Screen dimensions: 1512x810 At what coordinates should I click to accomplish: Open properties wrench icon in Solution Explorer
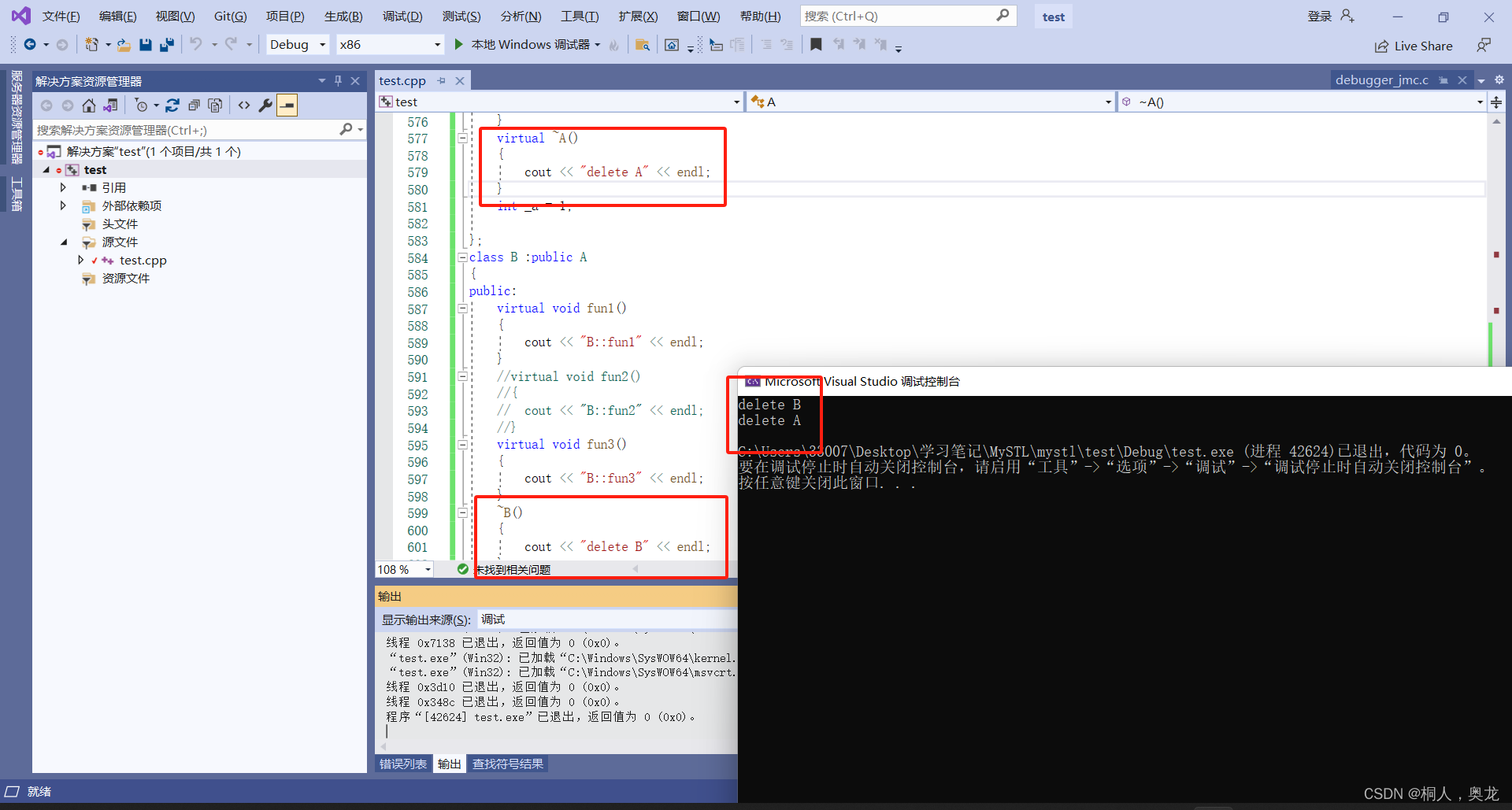click(x=265, y=105)
